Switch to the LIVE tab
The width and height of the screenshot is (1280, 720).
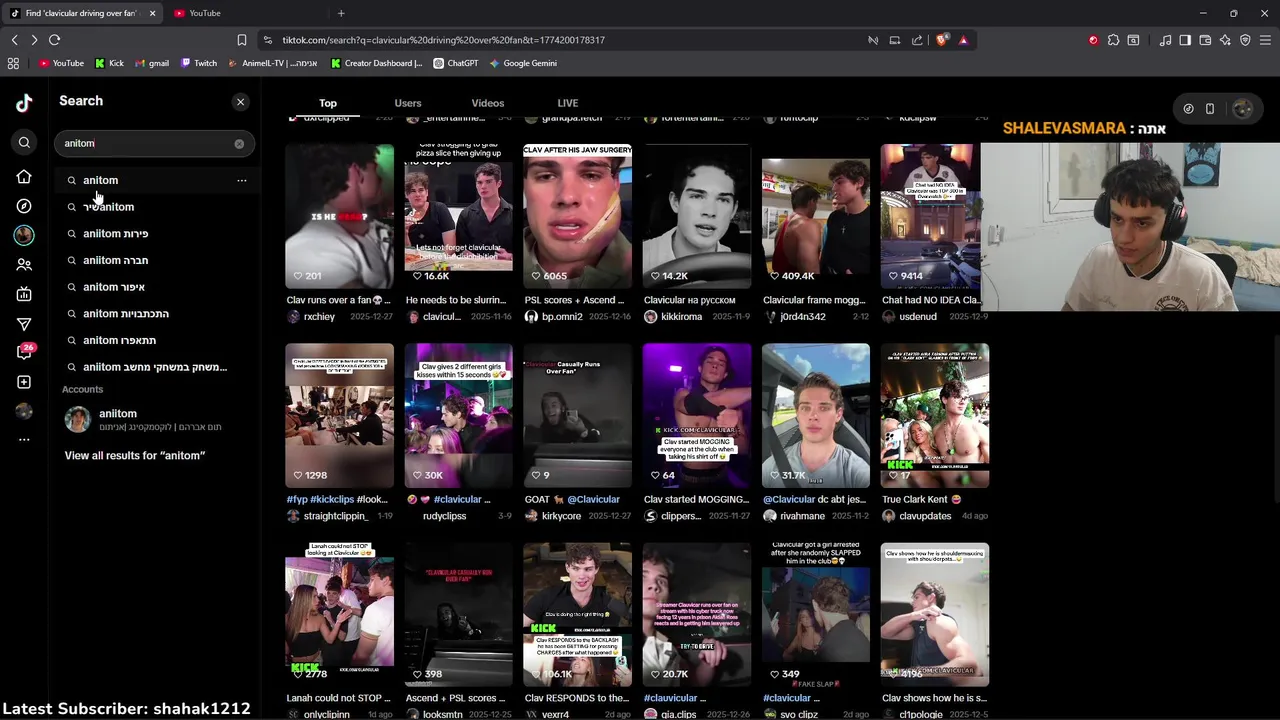tap(568, 103)
